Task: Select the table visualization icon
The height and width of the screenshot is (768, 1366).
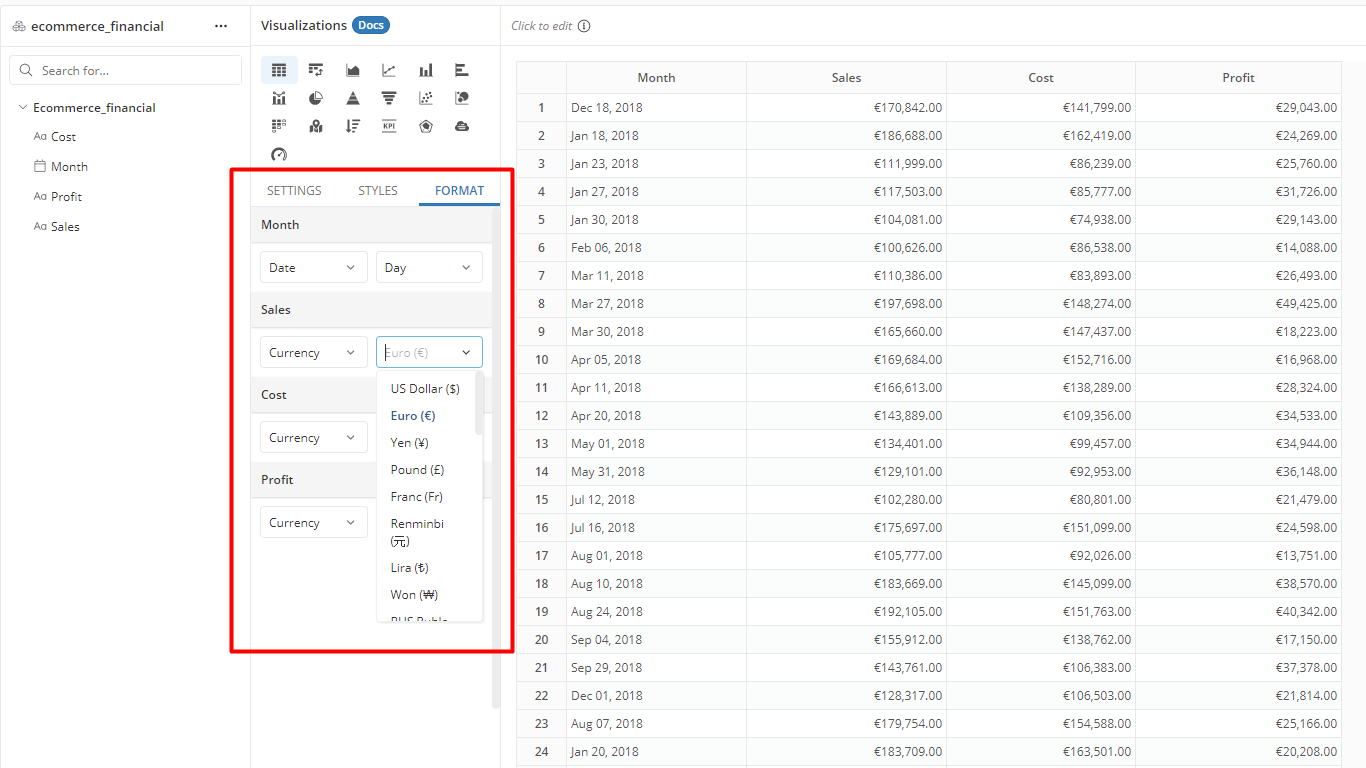Action: [279, 69]
